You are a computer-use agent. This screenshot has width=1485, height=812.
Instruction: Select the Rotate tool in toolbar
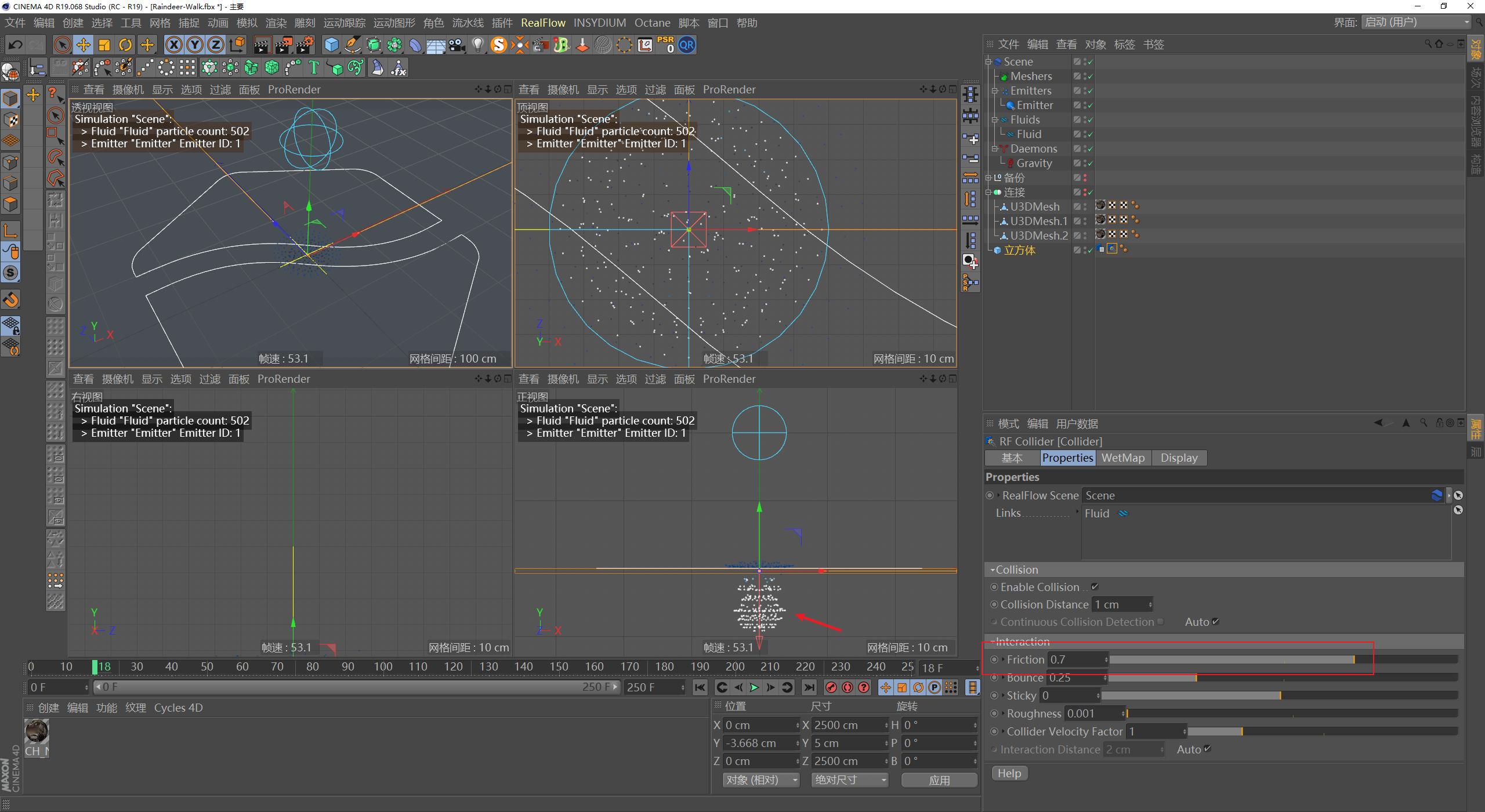coord(125,45)
